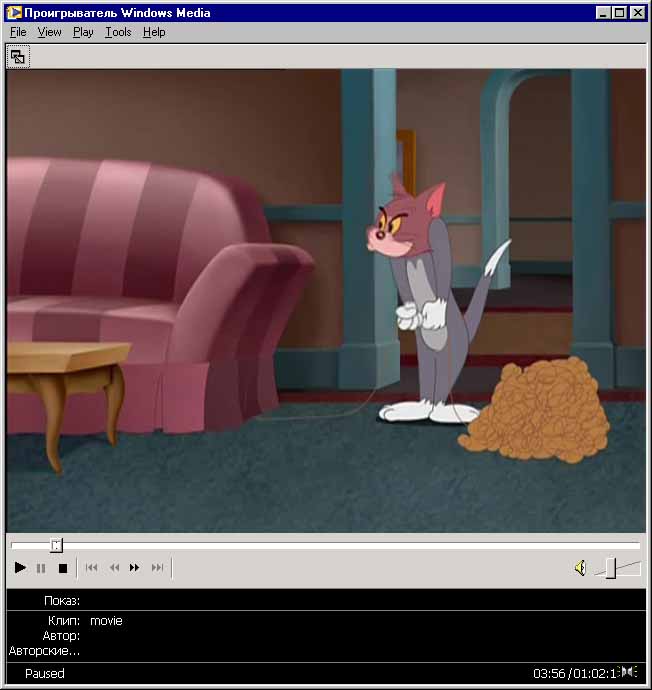Screen dimensions: 652x690
Task: Click the paused video frame
Action: [x=326, y=301]
